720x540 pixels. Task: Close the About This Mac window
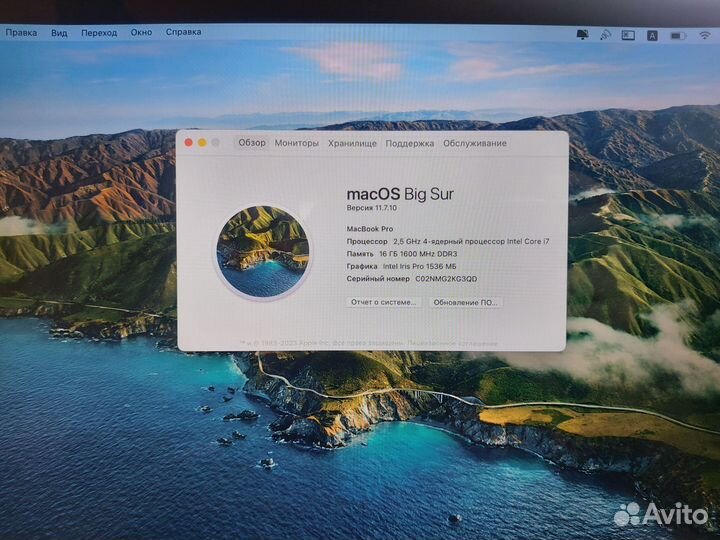point(188,143)
